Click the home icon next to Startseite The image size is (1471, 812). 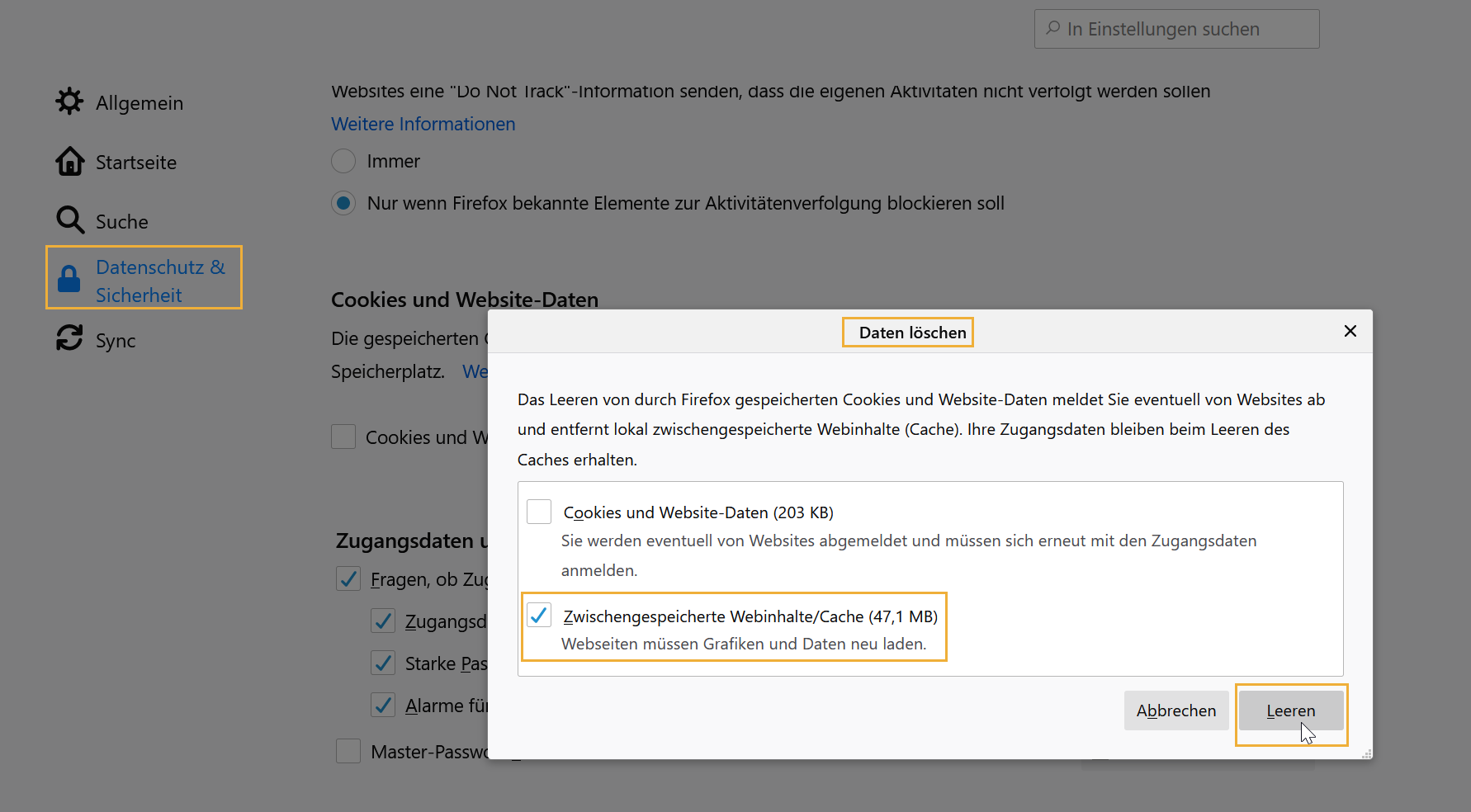click(x=70, y=162)
